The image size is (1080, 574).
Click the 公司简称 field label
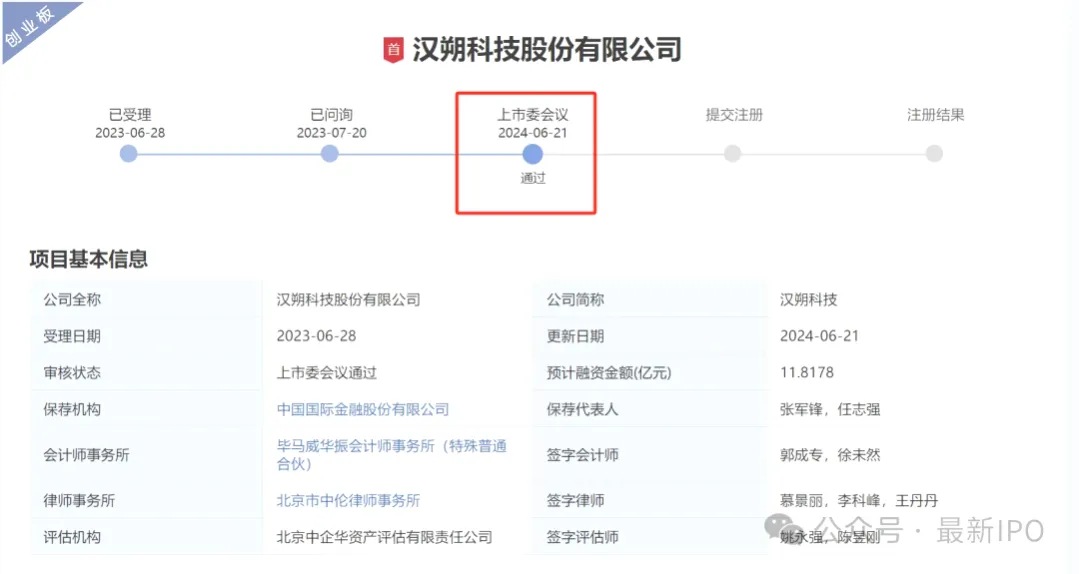pyautogui.click(x=575, y=300)
